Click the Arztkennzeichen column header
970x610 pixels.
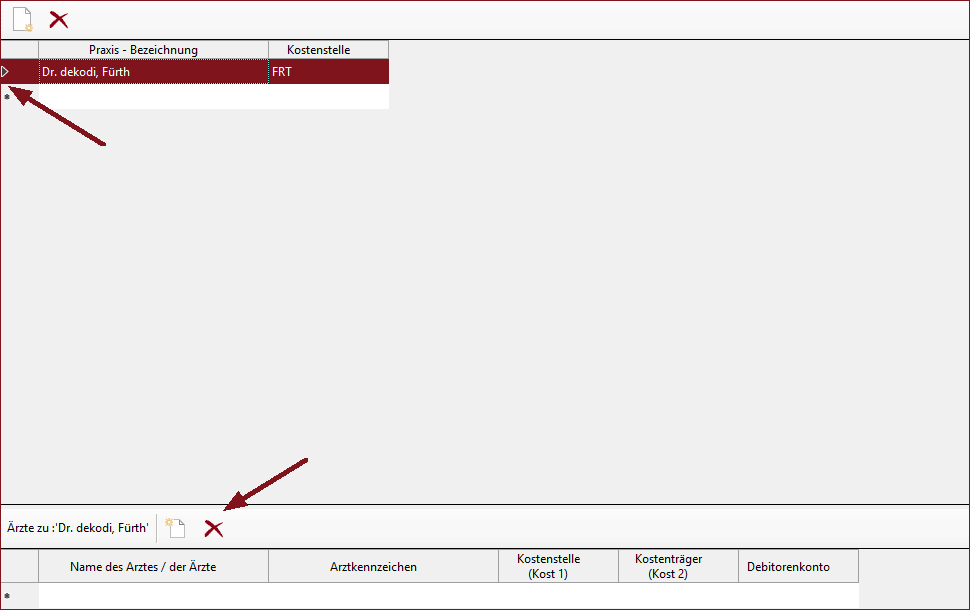click(x=384, y=566)
